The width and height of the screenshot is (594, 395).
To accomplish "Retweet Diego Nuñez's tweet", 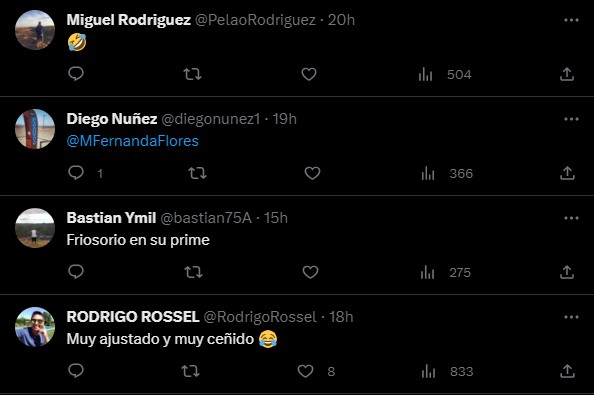I will point(197,173).
